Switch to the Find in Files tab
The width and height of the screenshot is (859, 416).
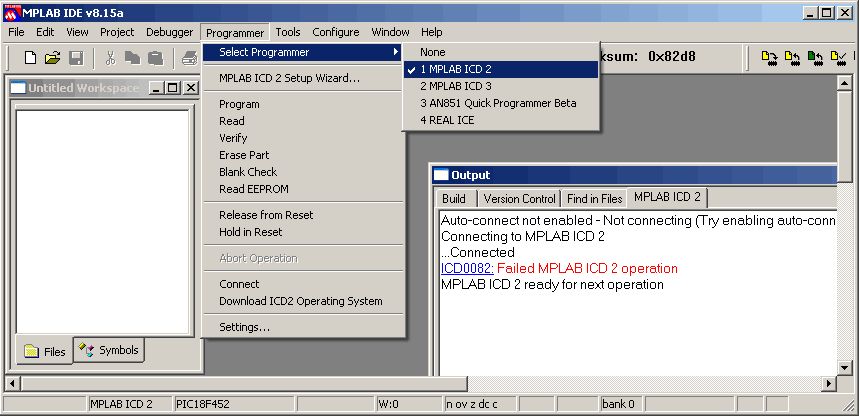pos(594,199)
